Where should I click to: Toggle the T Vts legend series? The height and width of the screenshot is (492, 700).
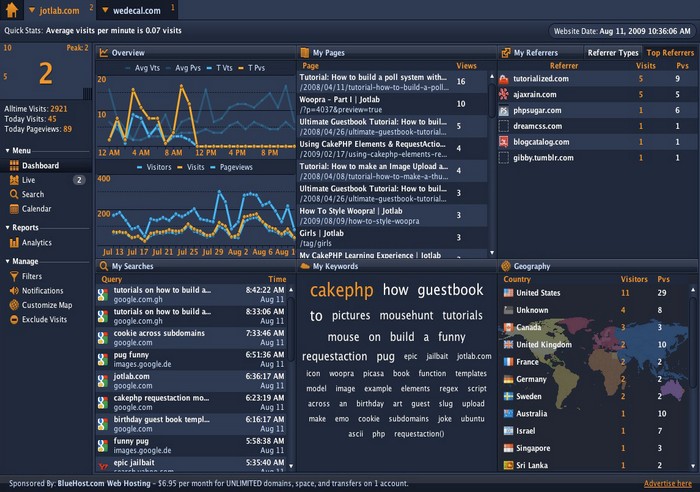(220, 68)
